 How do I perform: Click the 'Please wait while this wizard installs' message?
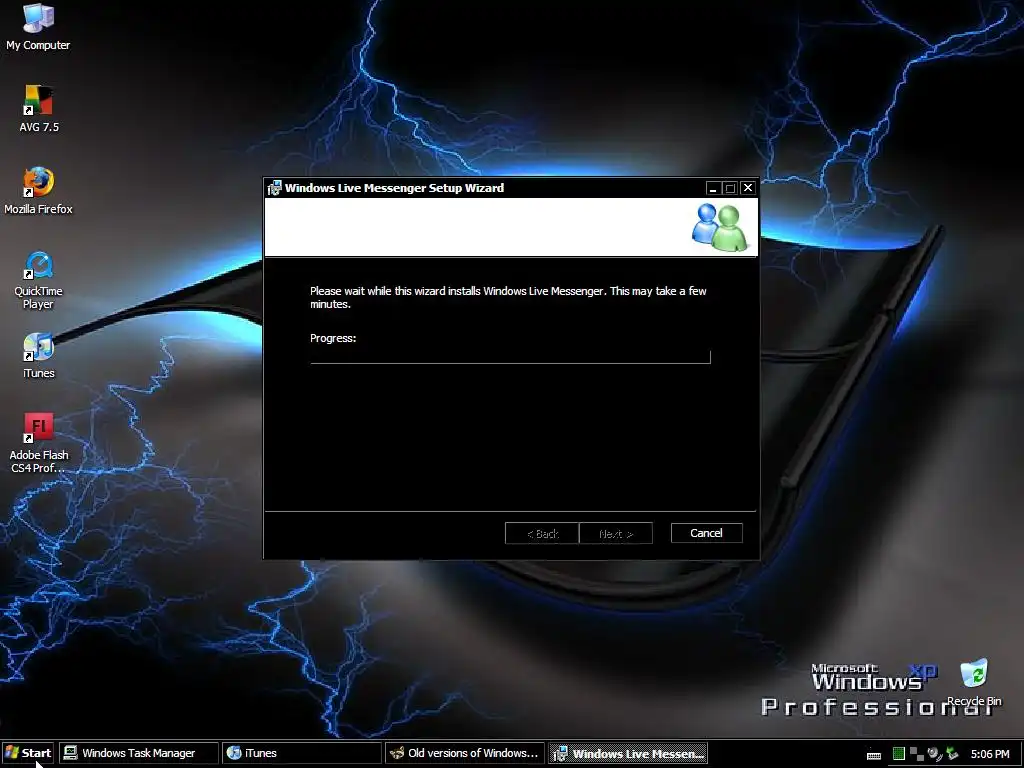pyautogui.click(x=508, y=297)
